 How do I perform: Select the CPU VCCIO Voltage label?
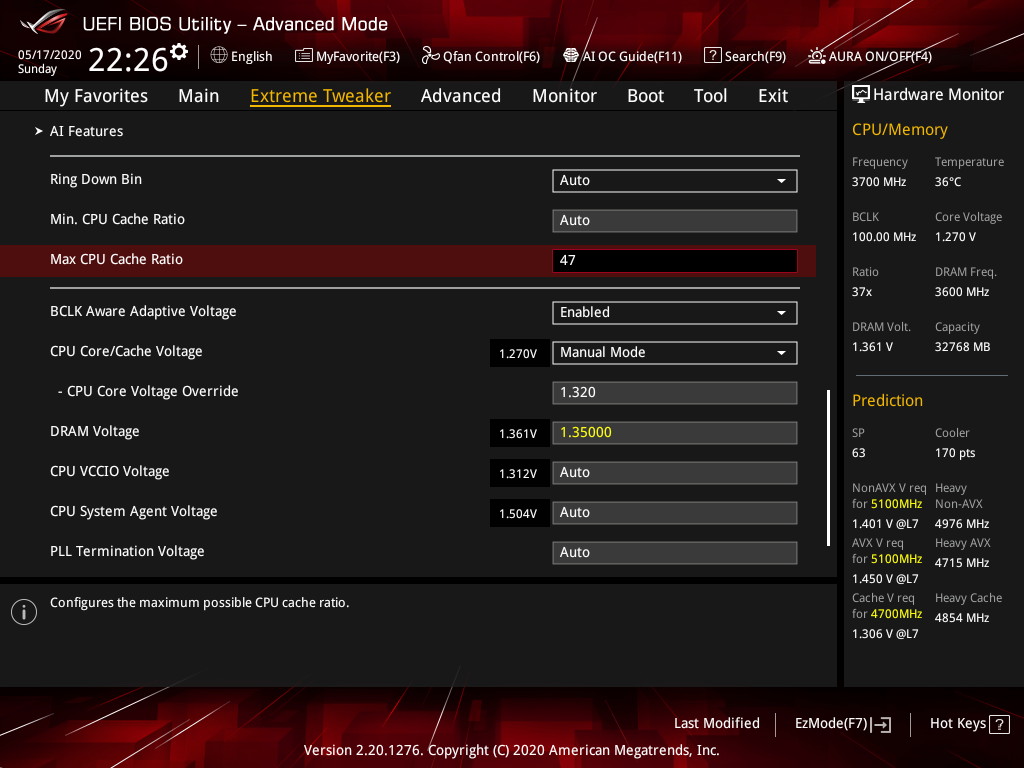[110, 472]
